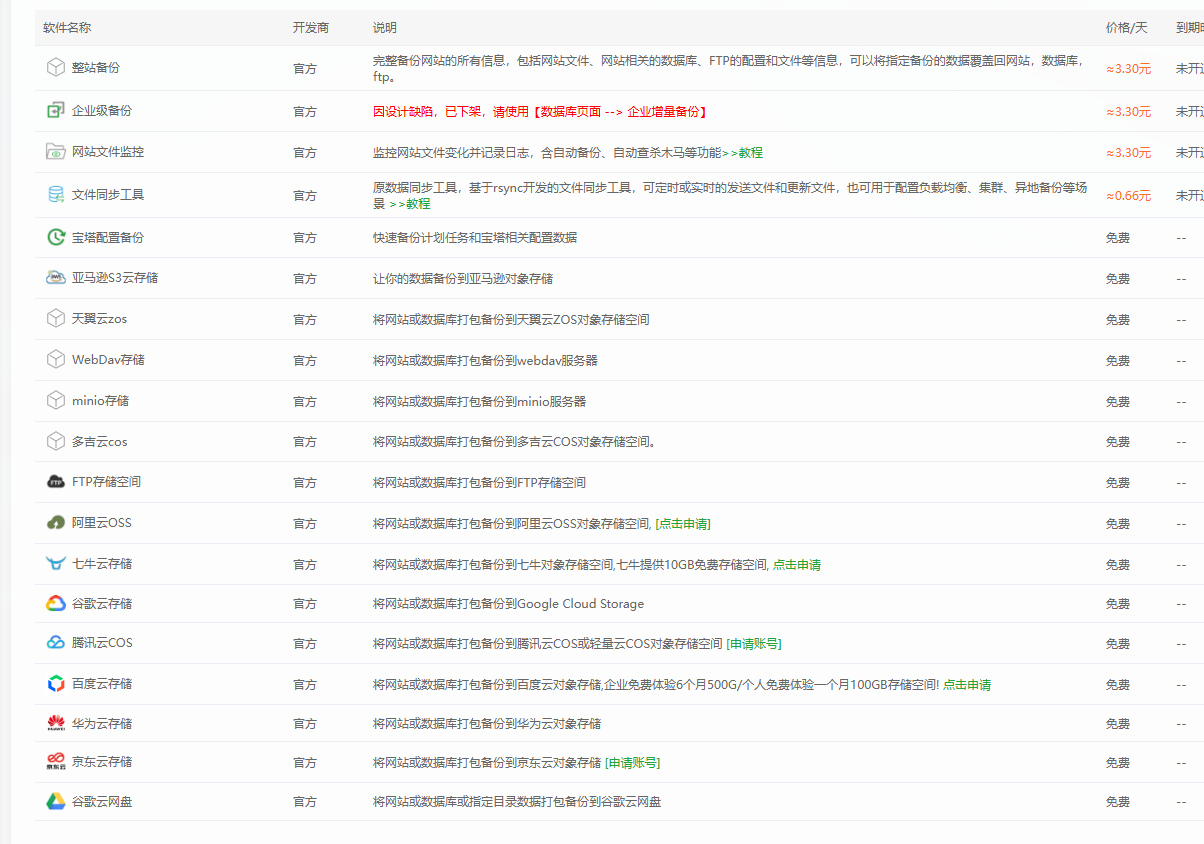
Task: Click the 企业级备份 plugin icon
Action: click(x=56, y=110)
